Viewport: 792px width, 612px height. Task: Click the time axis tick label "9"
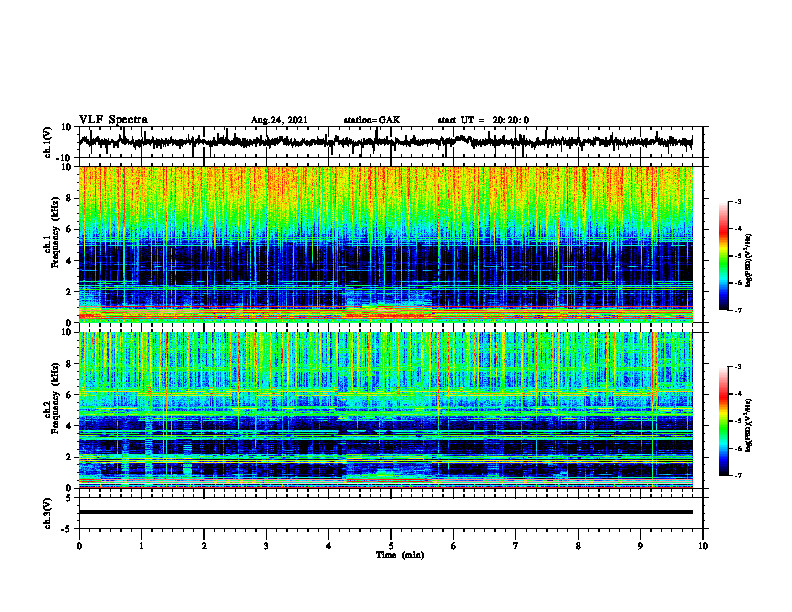640,546
